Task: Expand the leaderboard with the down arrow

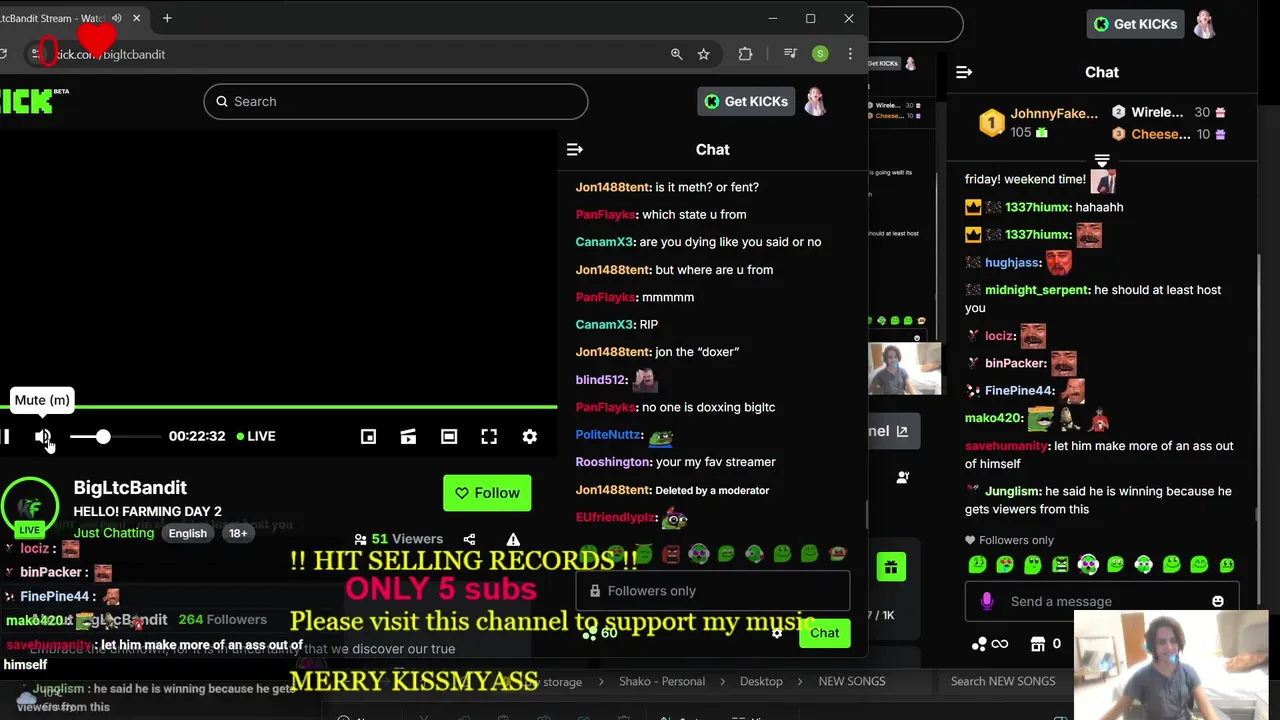Action: 1102,160
